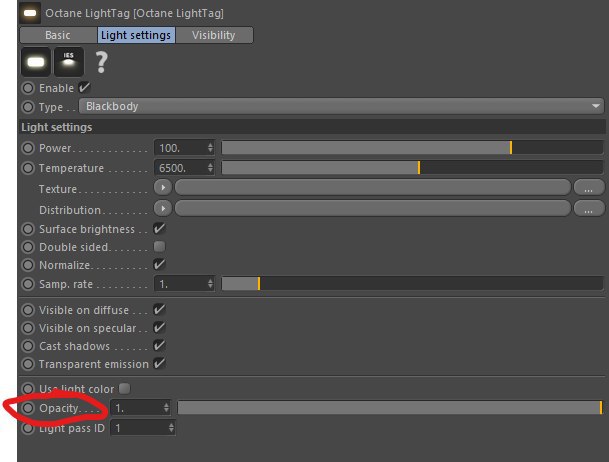
Task: Enable the Double sided checkbox
Action: pos(159,247)
